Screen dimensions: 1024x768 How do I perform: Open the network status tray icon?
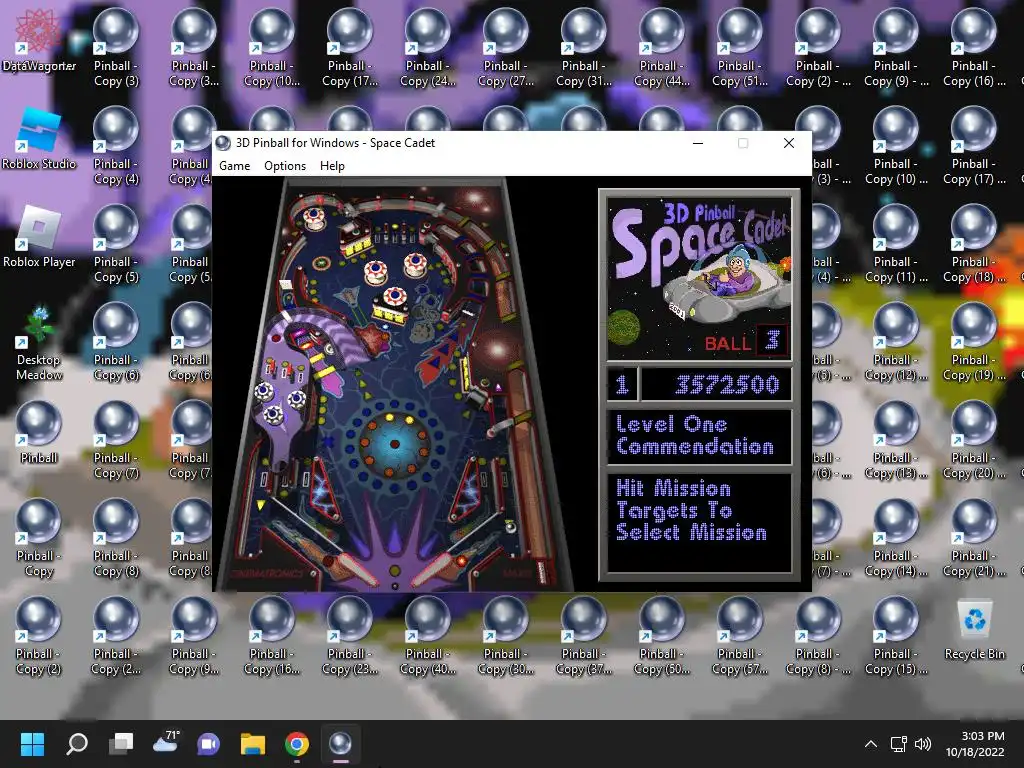[899, 744]
